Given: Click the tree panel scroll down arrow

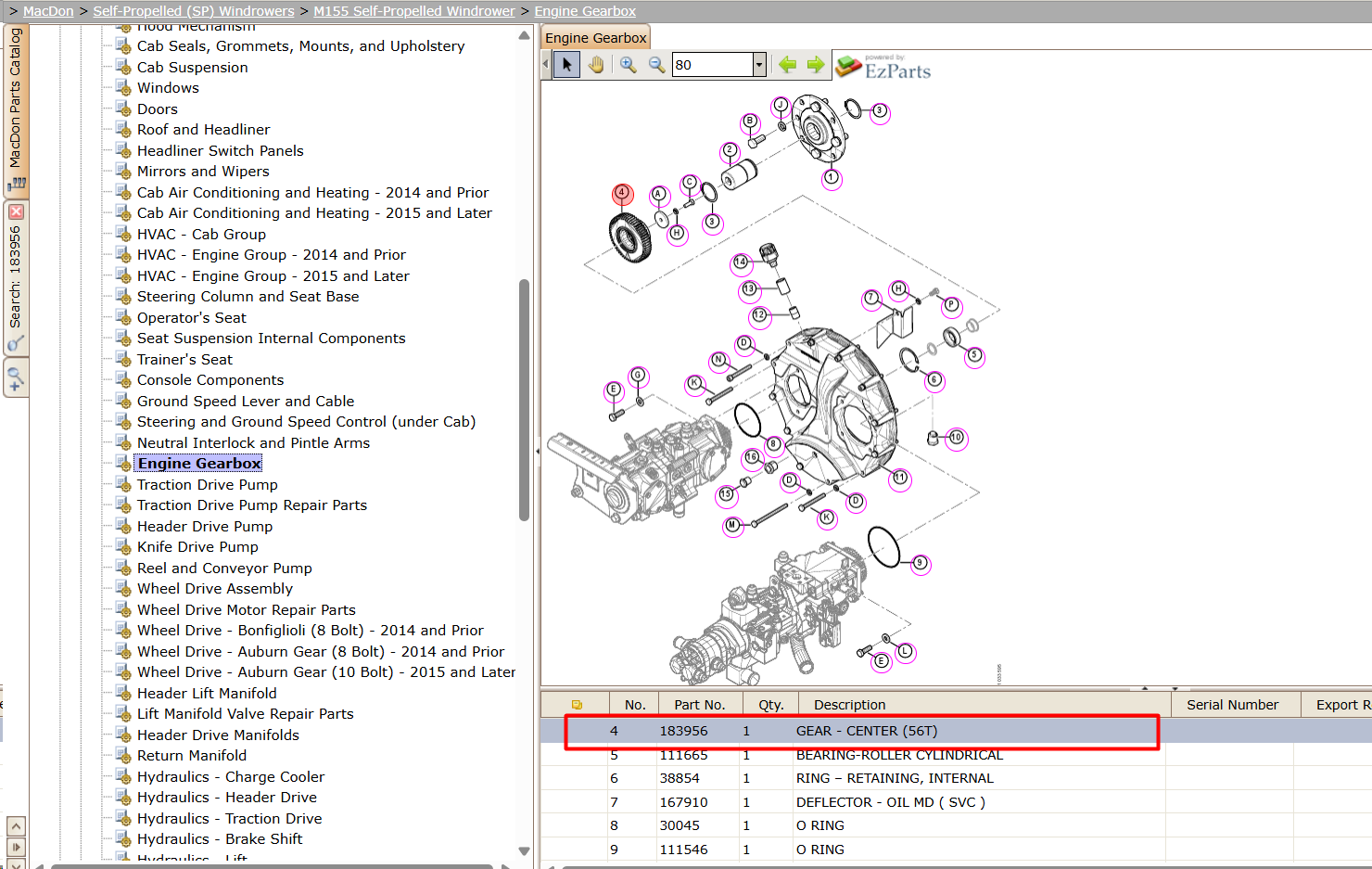Looking at the screenshot, I should click(524, 850).
